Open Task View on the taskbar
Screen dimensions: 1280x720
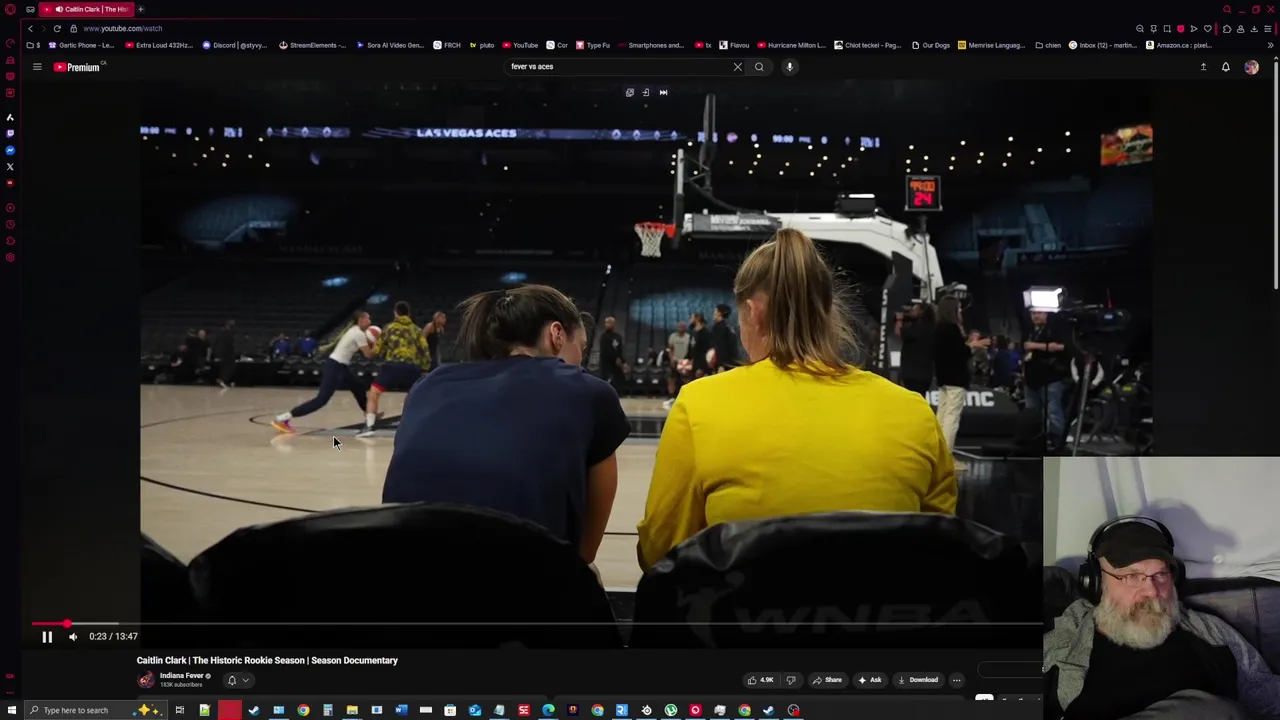(180, 710)
